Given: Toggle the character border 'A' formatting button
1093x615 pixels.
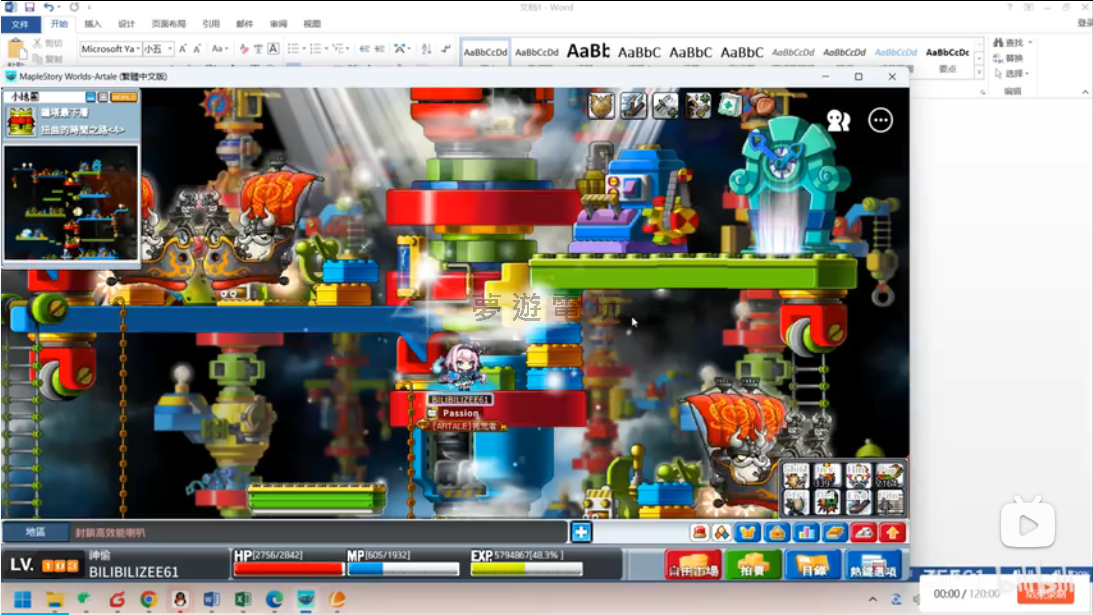Looking at the screenshot, I should (273, 49).
